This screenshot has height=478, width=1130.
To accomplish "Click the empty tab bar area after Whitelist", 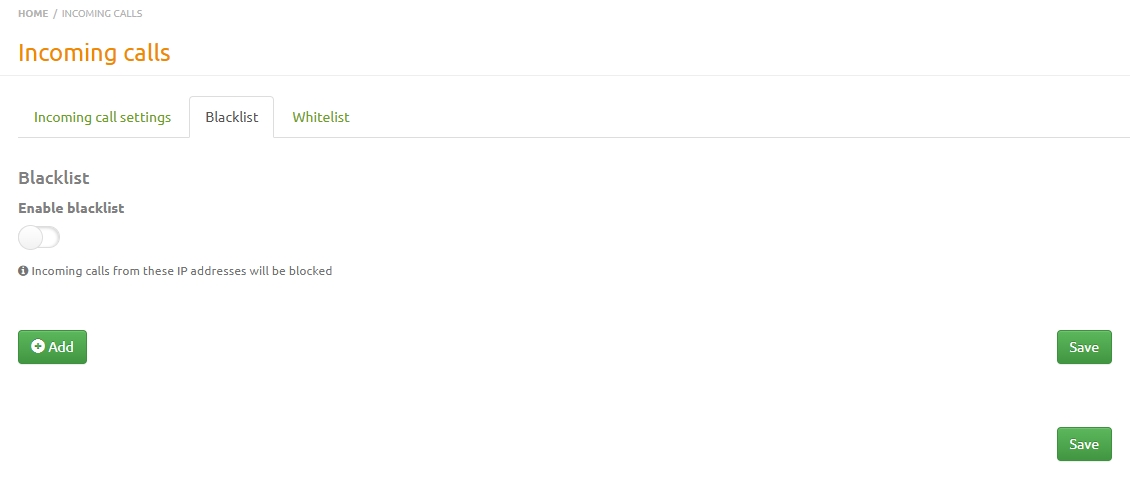I will click(740, 117).
